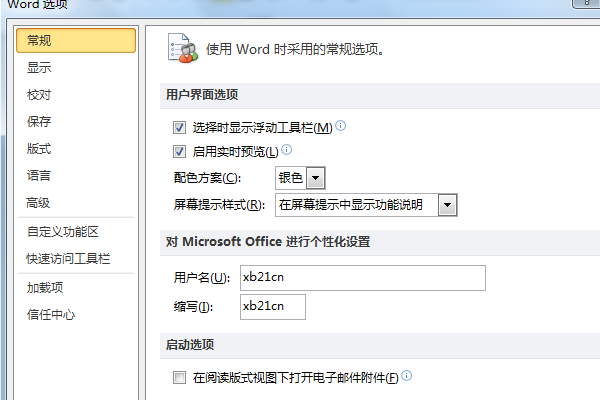Open 自定义功能区 category

click(x=63, y=232)
